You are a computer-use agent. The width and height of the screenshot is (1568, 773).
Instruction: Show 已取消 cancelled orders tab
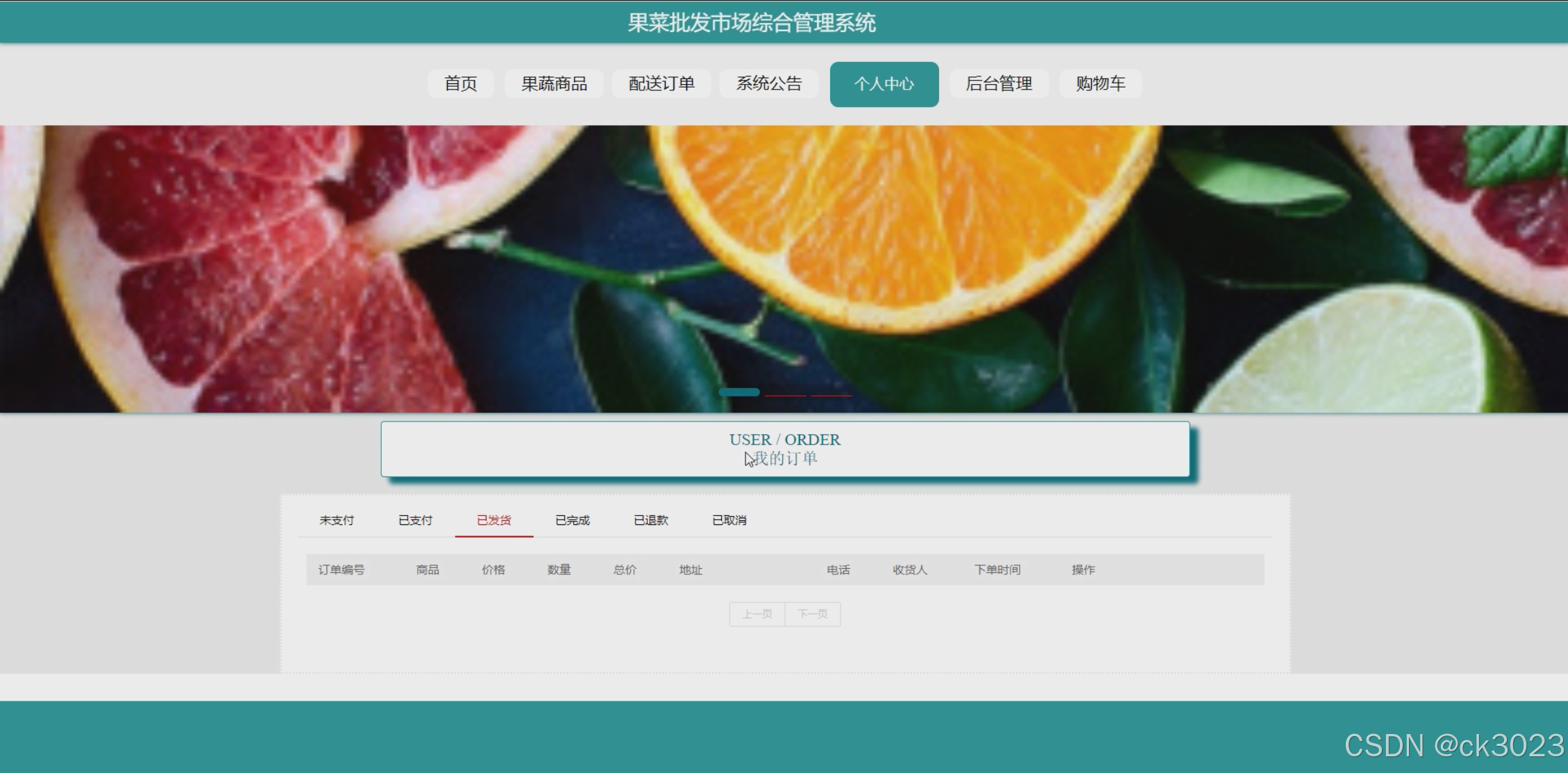click(729, 520)
